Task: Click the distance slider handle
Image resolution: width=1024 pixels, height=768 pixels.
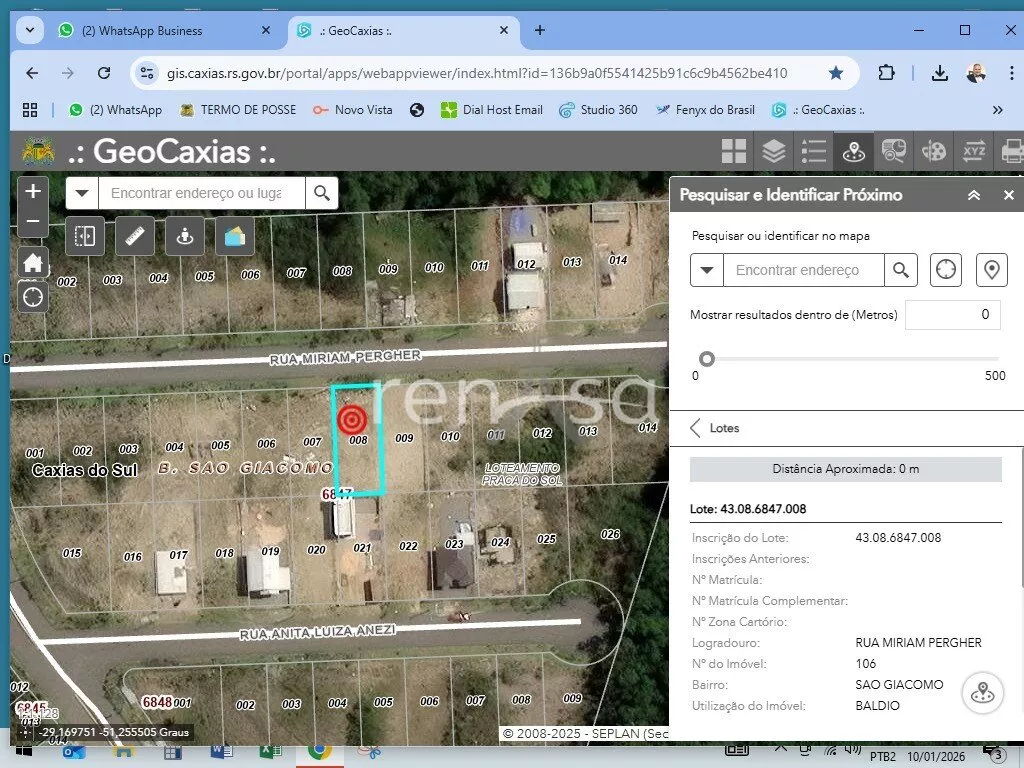Action: [707, 359]
